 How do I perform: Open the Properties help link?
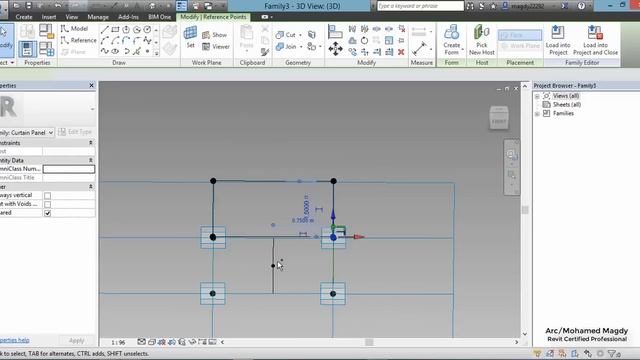coord(14,340)
